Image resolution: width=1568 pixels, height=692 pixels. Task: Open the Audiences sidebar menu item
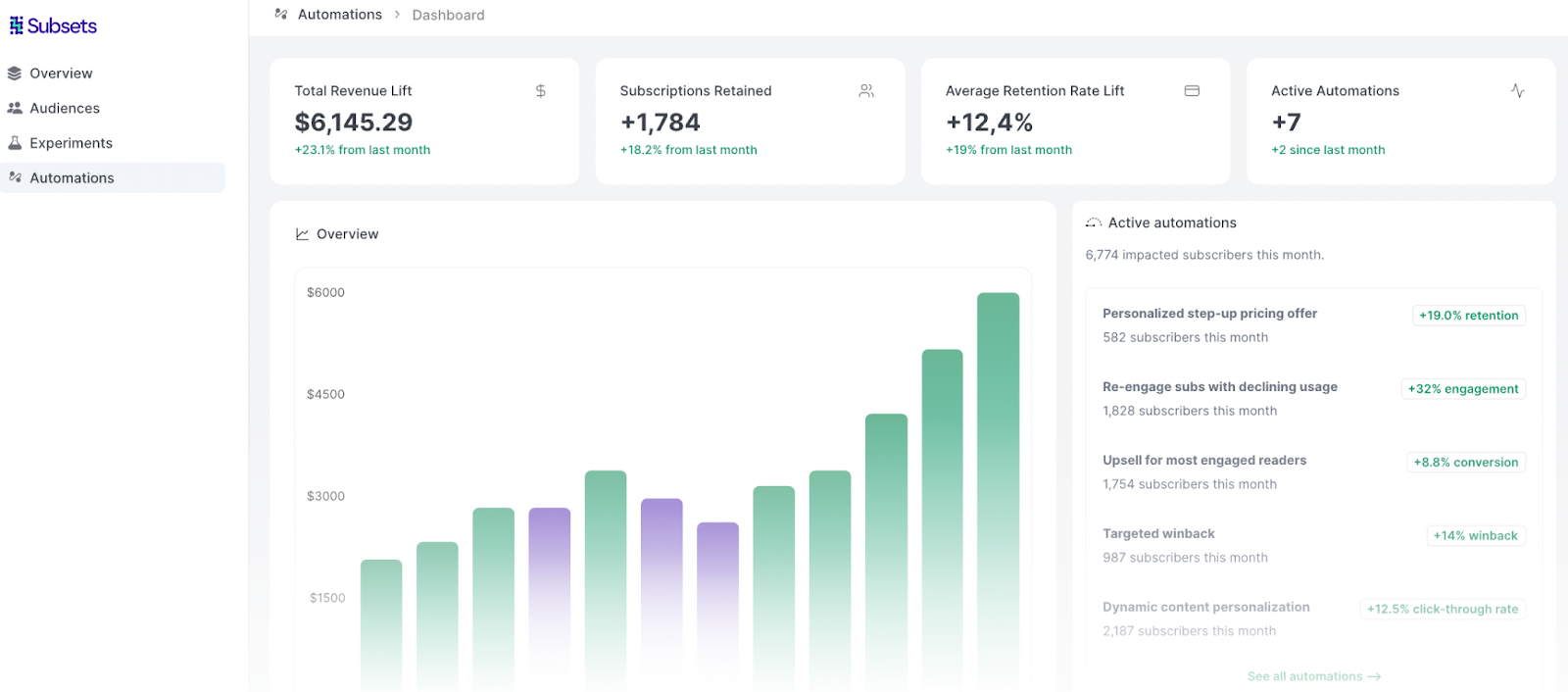tap(113, 108)
